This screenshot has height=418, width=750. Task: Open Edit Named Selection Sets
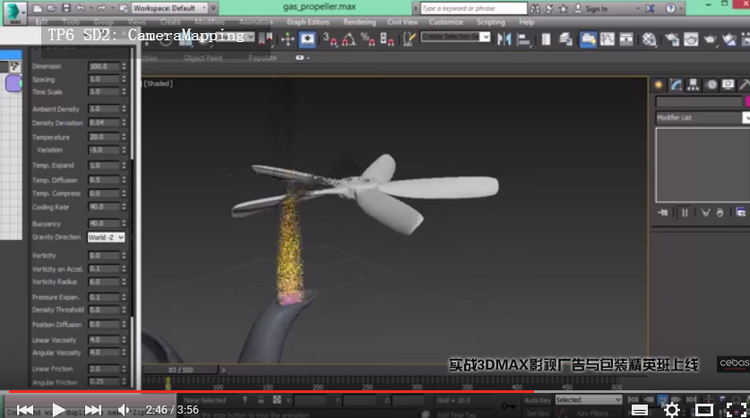[x=408, y=39]
